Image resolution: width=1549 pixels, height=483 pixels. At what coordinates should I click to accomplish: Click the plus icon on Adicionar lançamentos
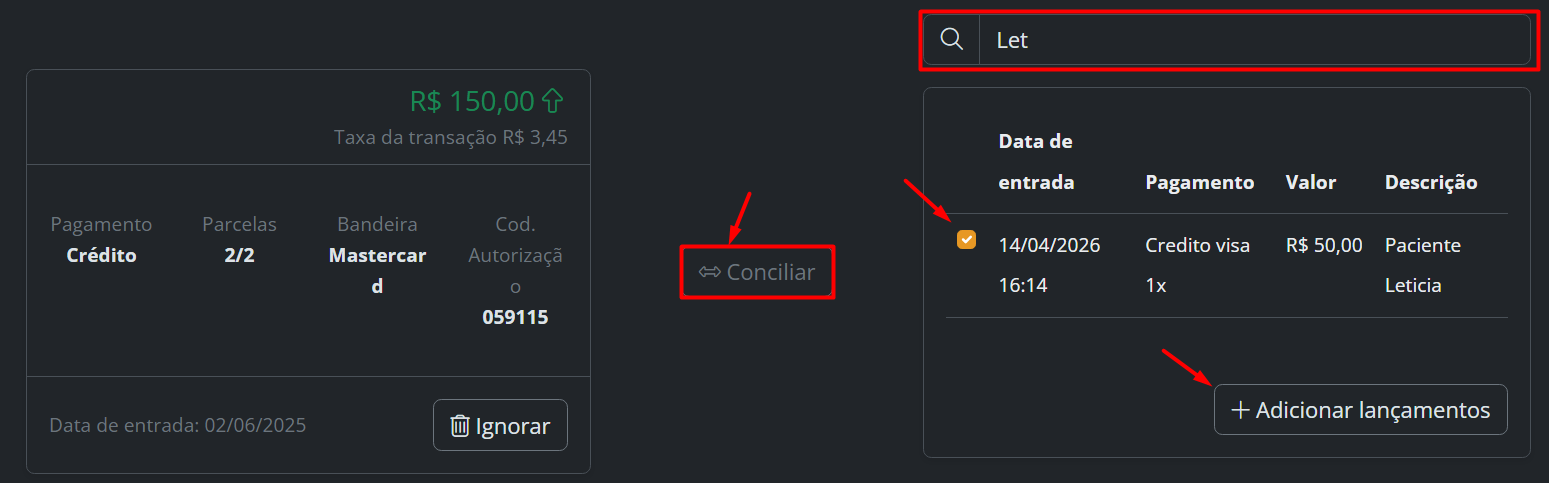[1240, 410]
